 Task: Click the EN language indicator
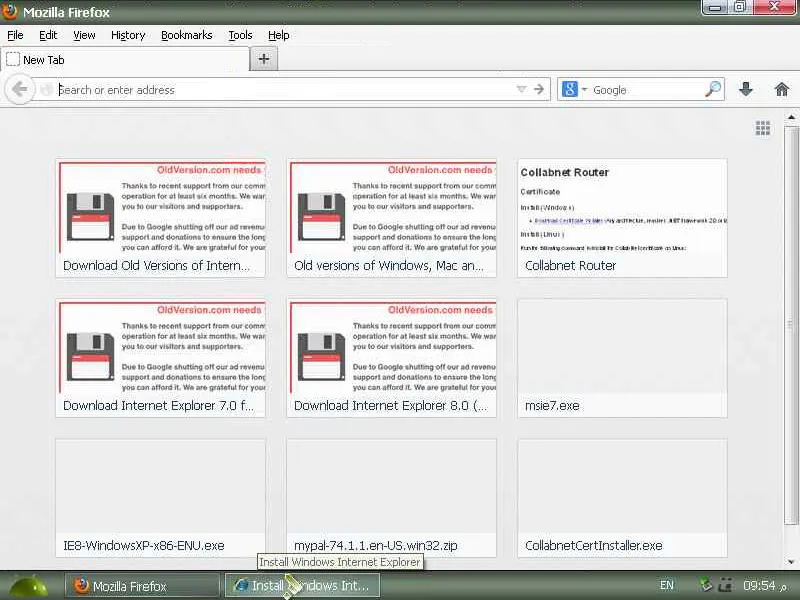(666, 585)
